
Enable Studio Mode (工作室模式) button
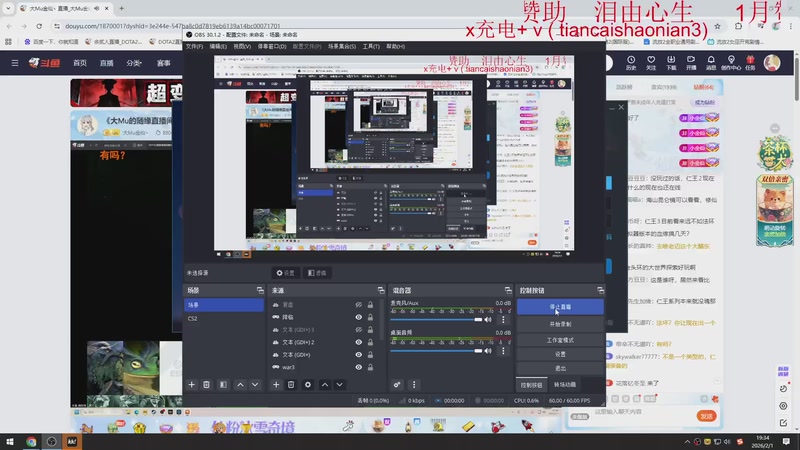pyautogui.click(x=560, y=340)
